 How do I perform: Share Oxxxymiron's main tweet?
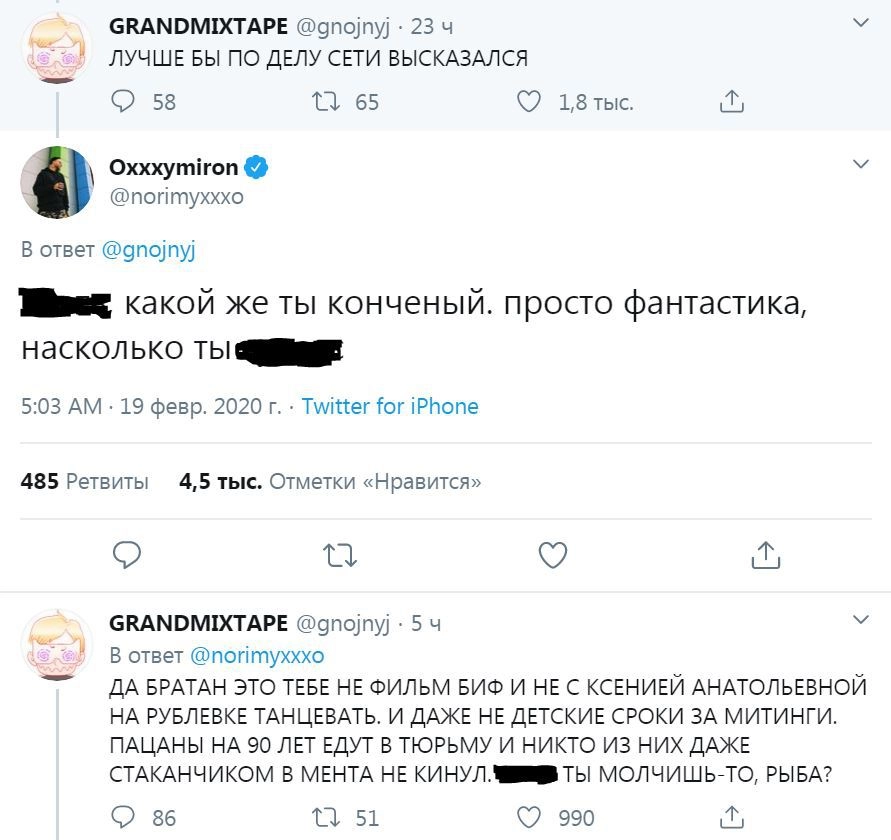(x=765, y=553)
